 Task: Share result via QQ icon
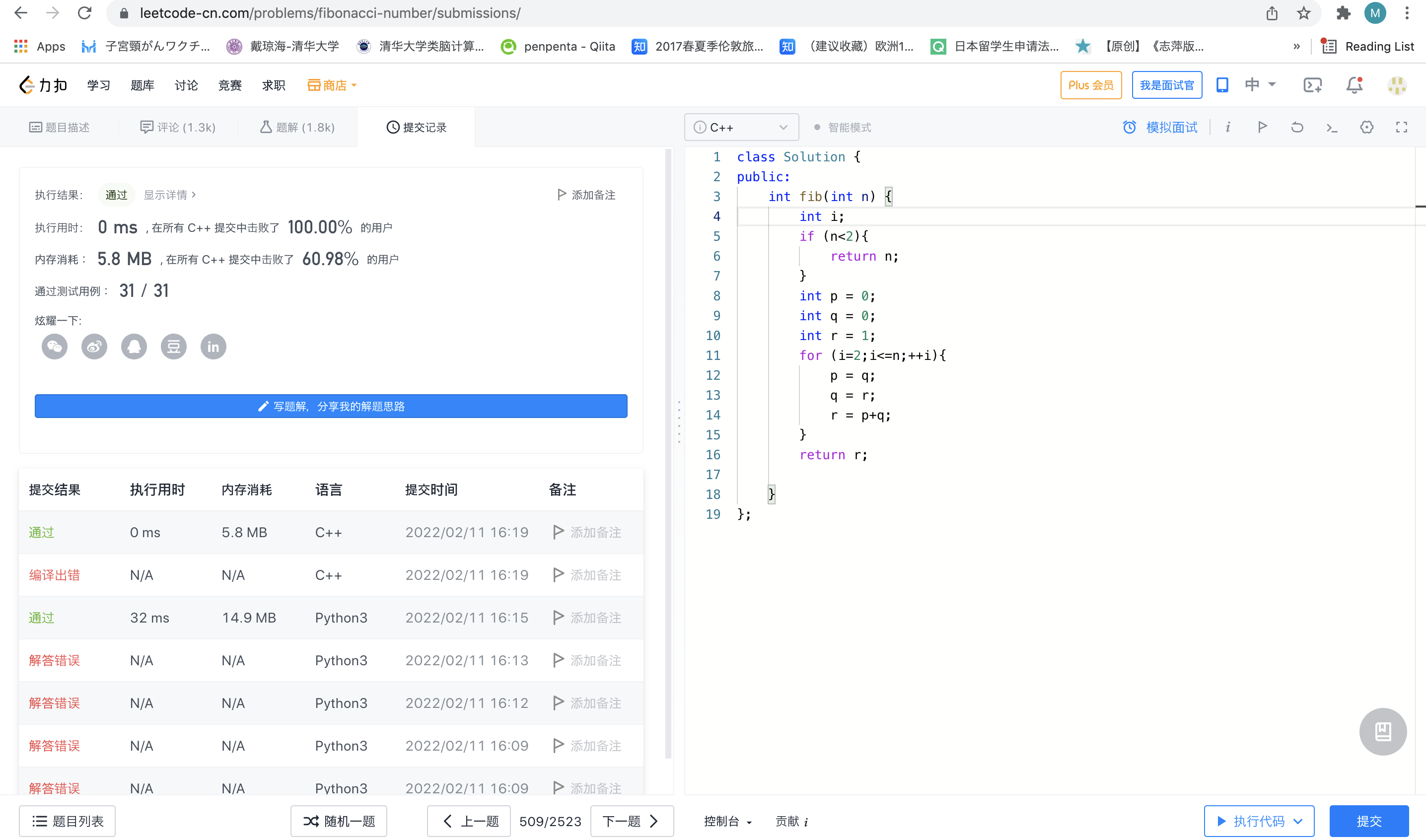point(134,347)
